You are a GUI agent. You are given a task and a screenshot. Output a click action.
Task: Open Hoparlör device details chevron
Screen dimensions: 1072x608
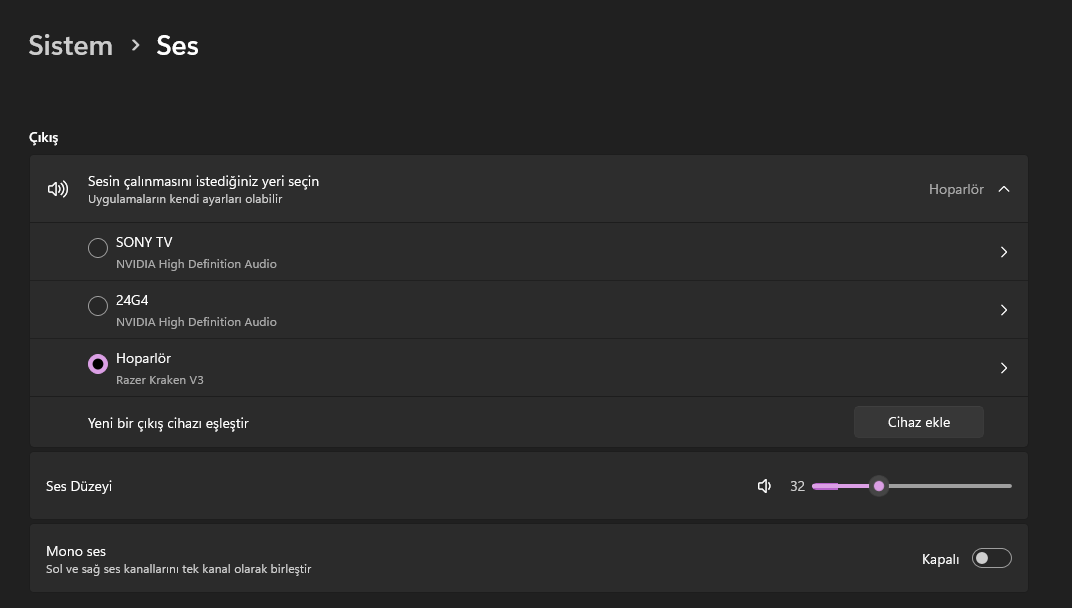point(1003,368)
